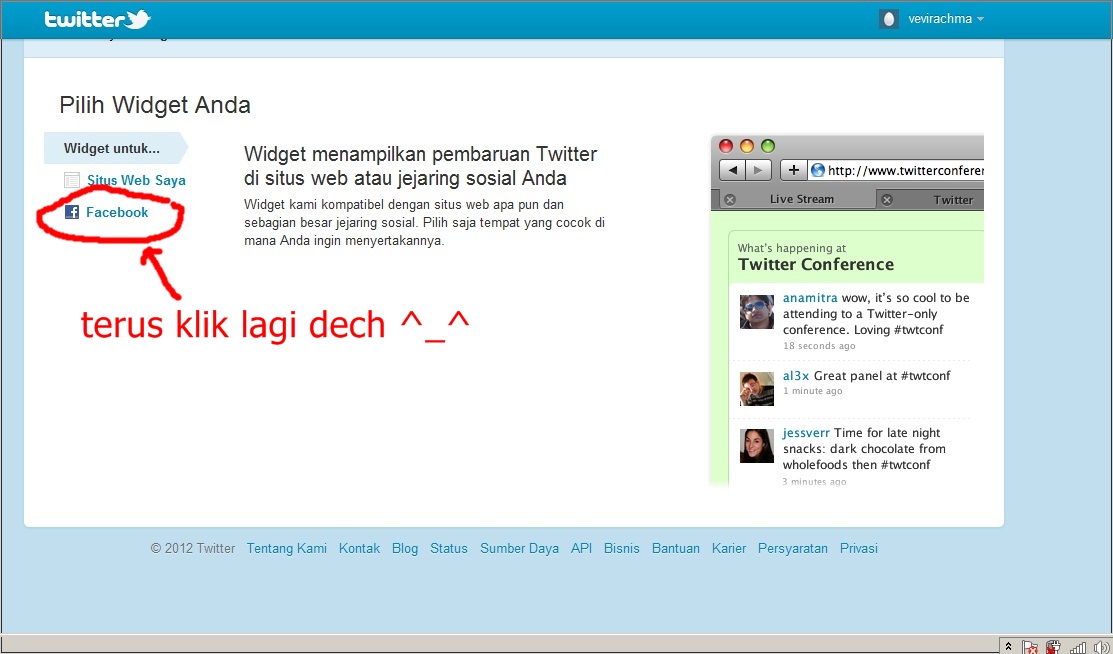Click the security flag tray icon
The image size is (1113, 654).
click(1031, 647)
